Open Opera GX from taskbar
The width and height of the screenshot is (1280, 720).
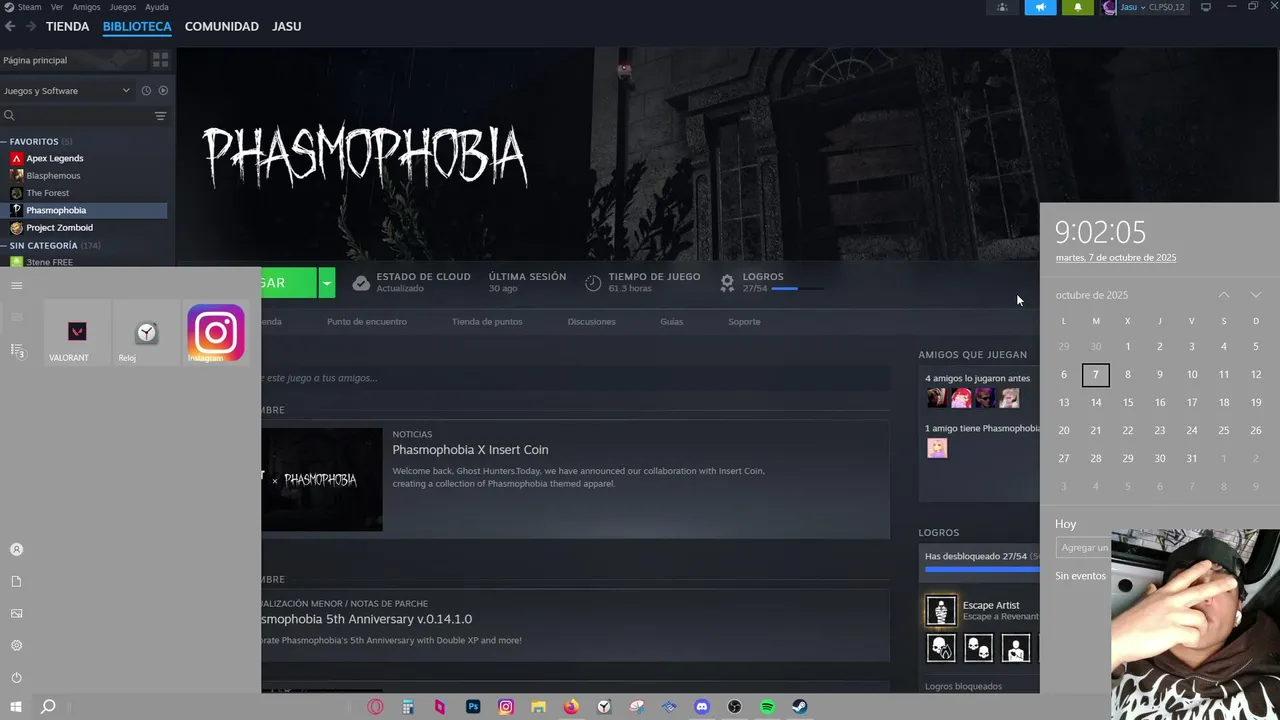(375, 706)
